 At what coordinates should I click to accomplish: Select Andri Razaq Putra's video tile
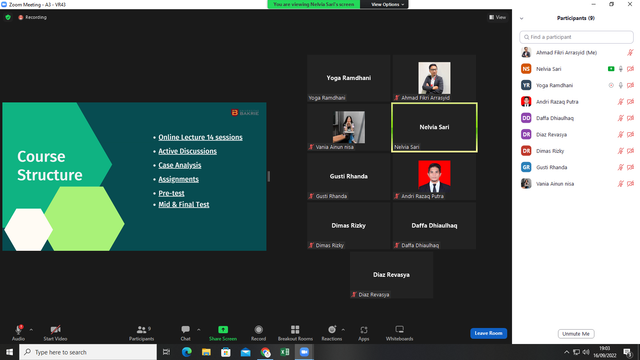coord(434,176)
